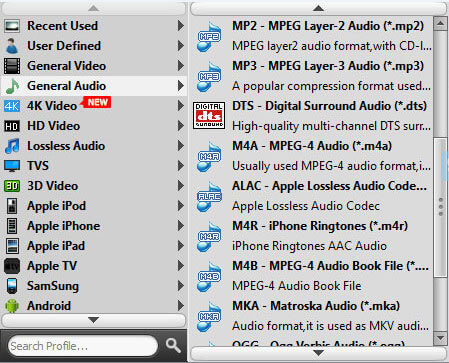Expand the Recent Used submenu arrow

click(180, 26)
